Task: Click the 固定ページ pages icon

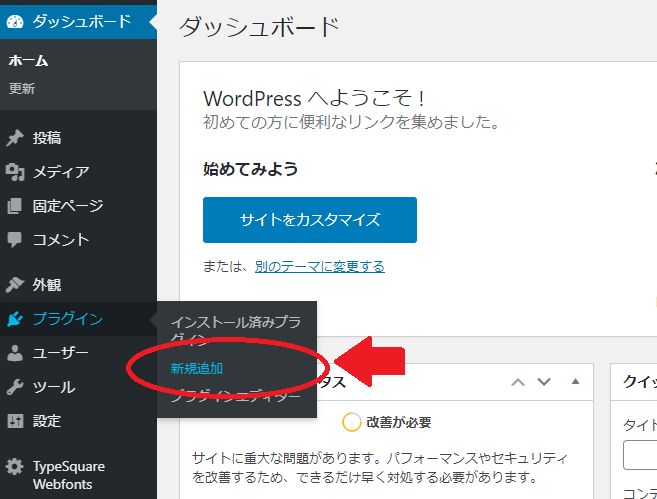Action: pyautogui.click(x=15, y=206)
